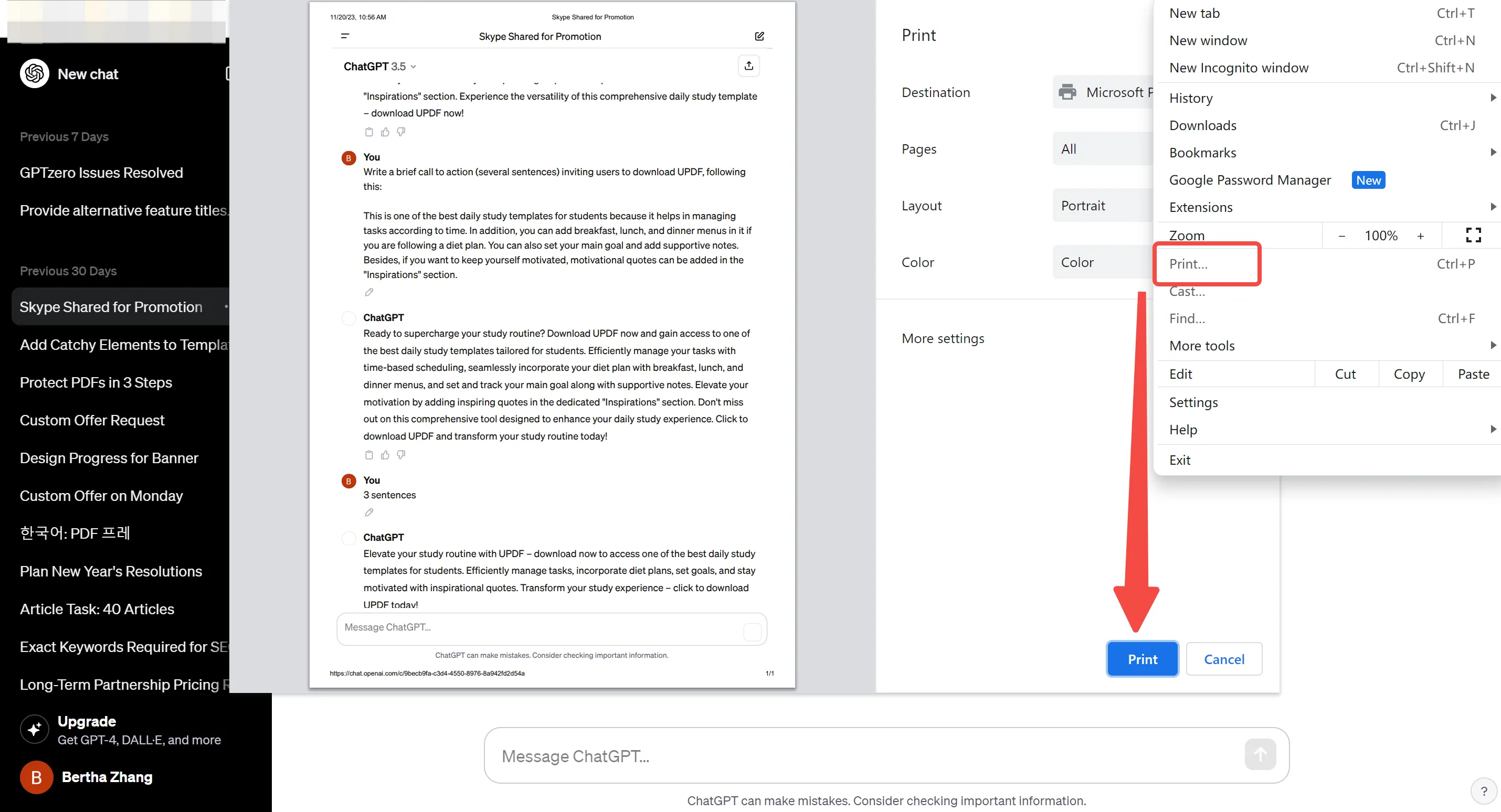
Task: Click the Skype Shared for Promotion chat history
Action: pyautogui.click(x=109, y=306)
